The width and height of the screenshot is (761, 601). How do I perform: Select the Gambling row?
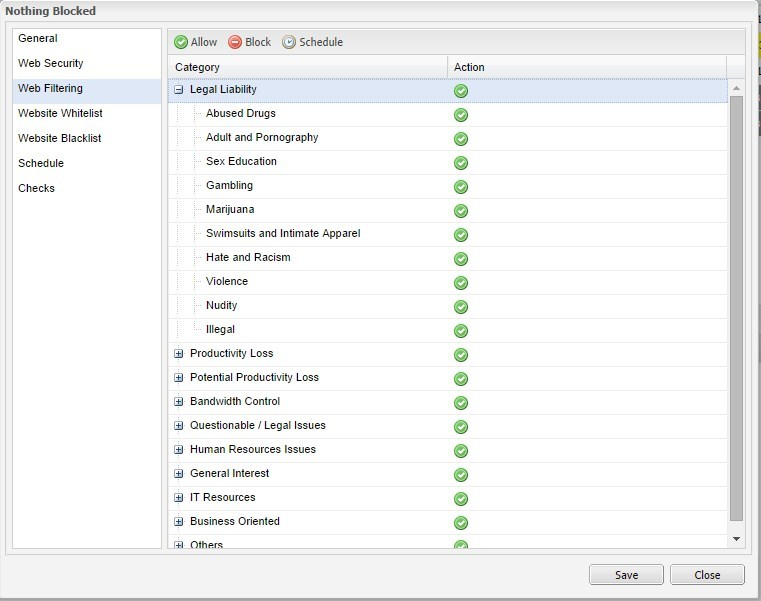coord(448,187)
